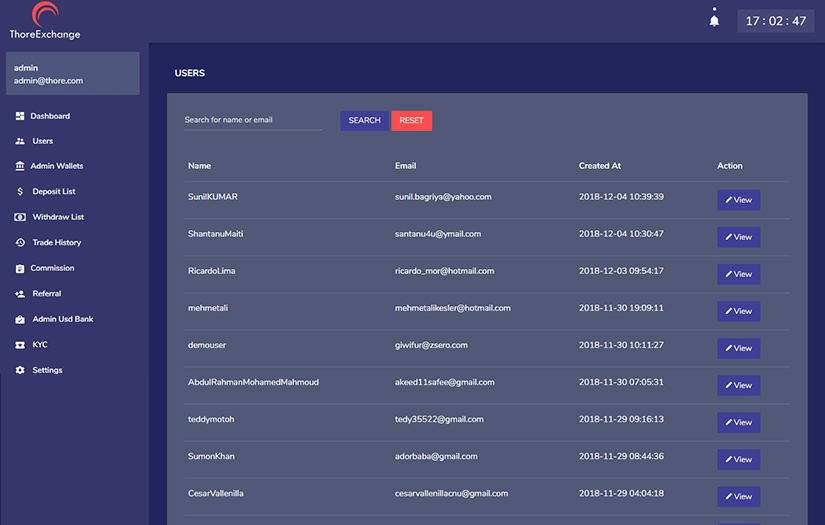Click the Users people icon

point(20,141)
